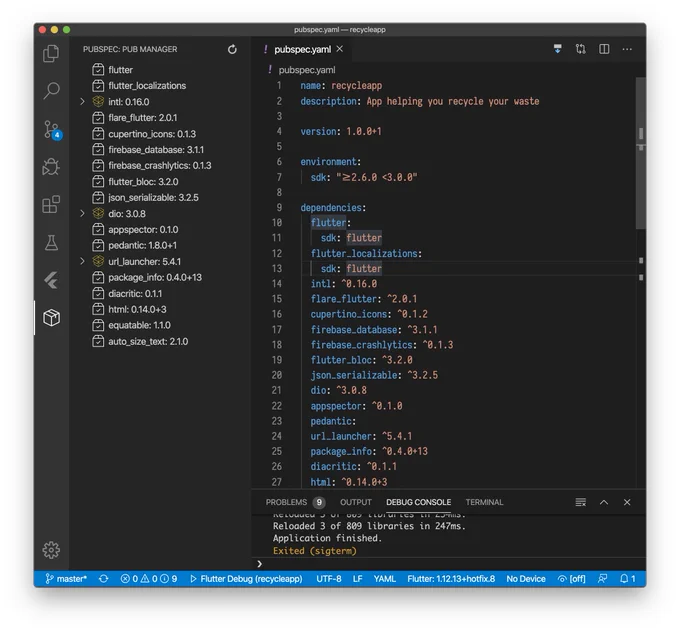680x632 pixels.
Task: Open the errors and warnings status item
Action: click(149, 579)
